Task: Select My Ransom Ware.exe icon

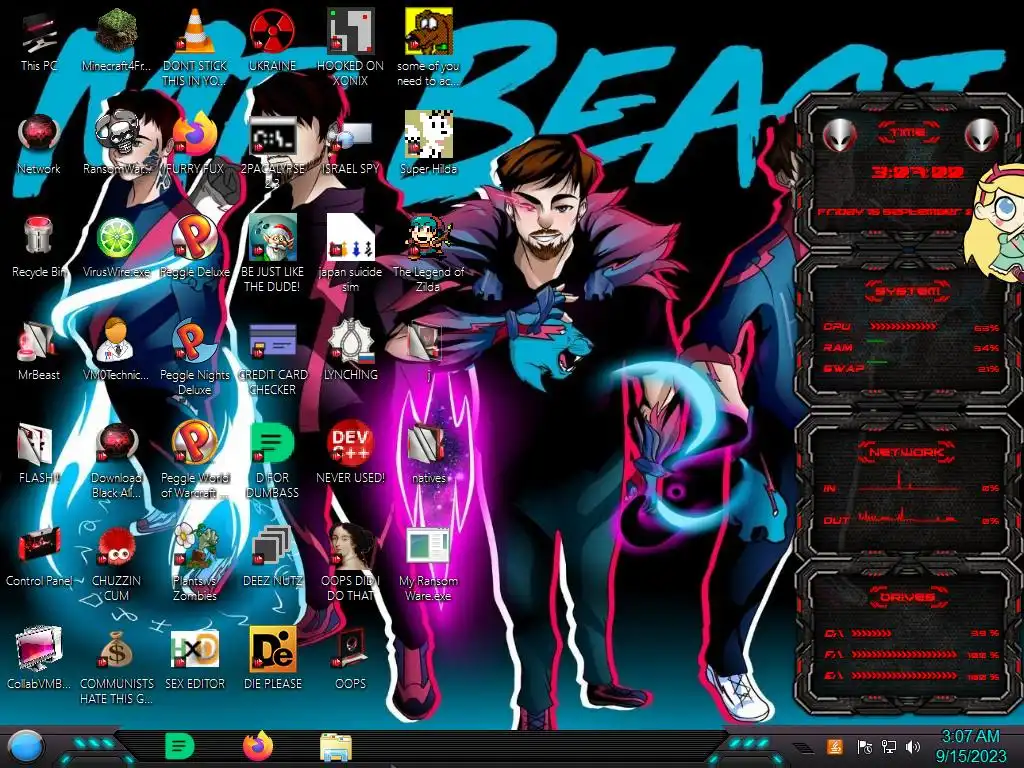Action: click(428, 563)
